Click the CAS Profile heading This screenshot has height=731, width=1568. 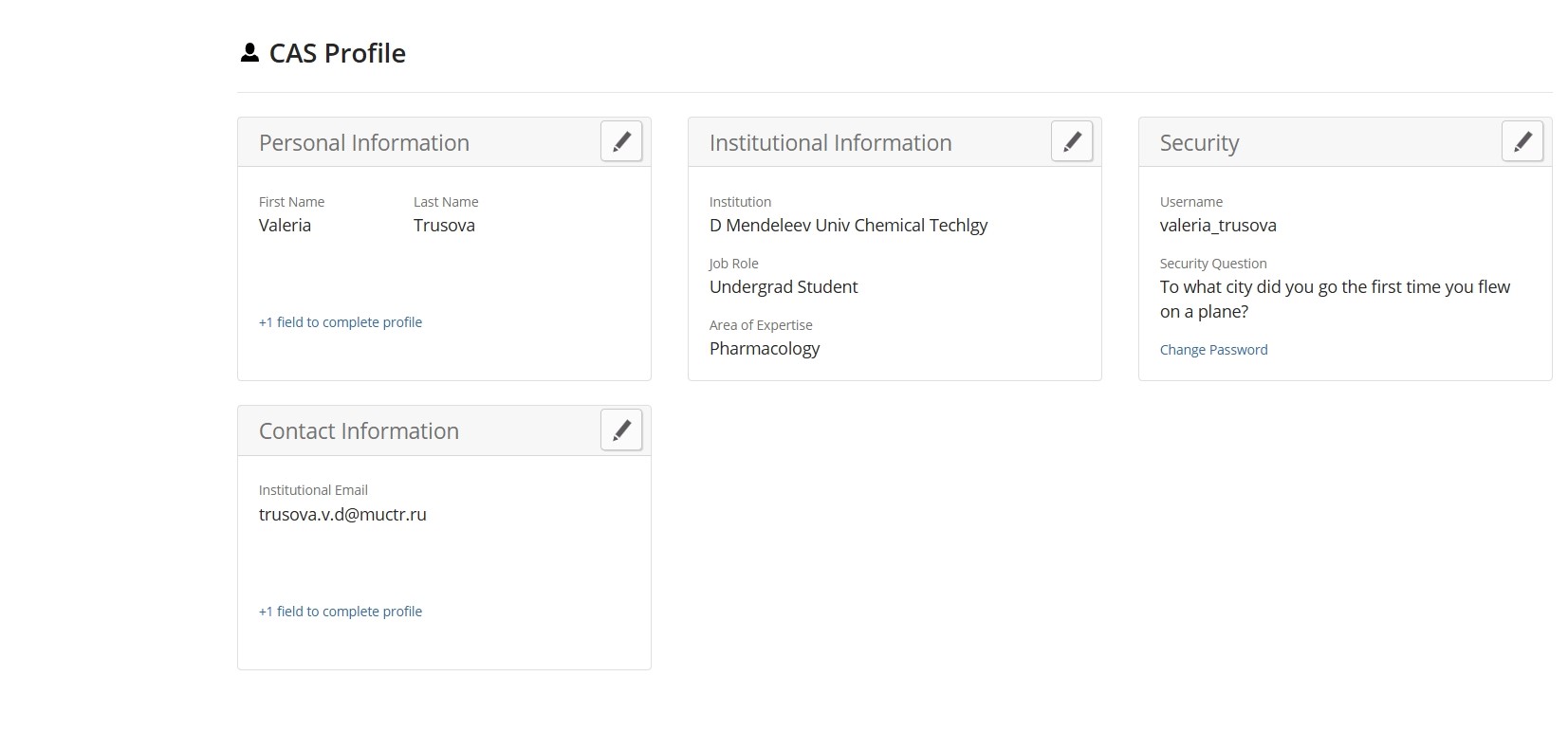(337, 53)
